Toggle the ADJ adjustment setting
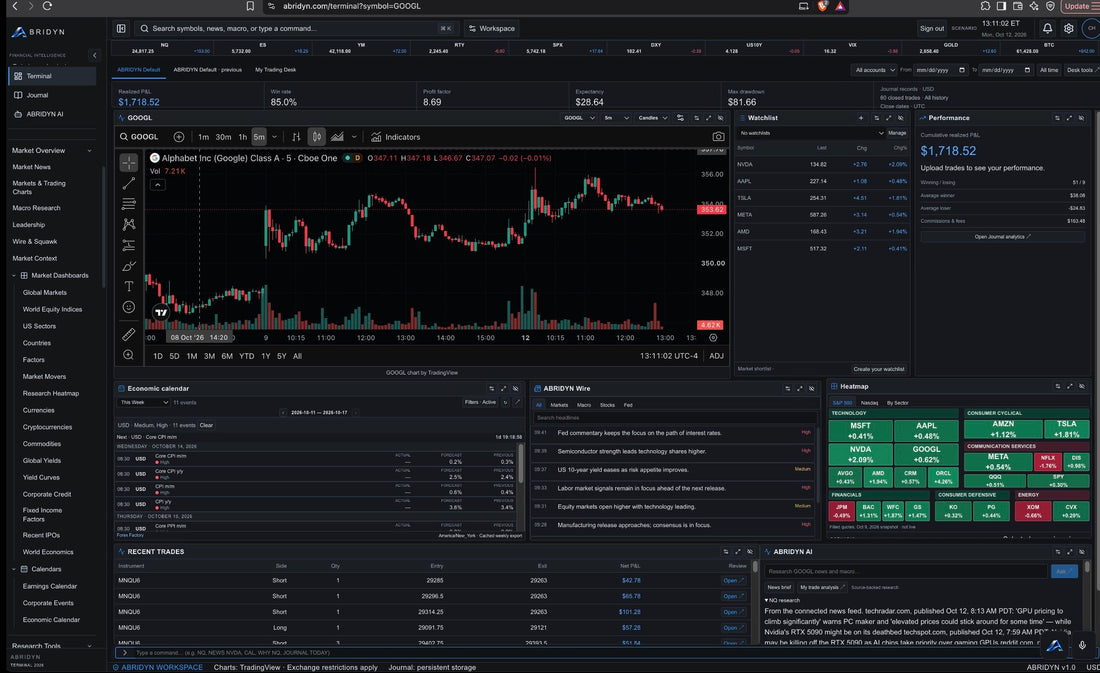Viewport: 1100px width, 673px height. coord(716,356)
